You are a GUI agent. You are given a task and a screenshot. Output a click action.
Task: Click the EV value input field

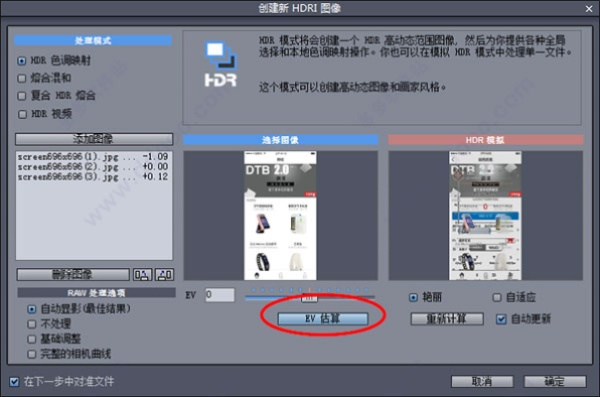coord(220,295)
